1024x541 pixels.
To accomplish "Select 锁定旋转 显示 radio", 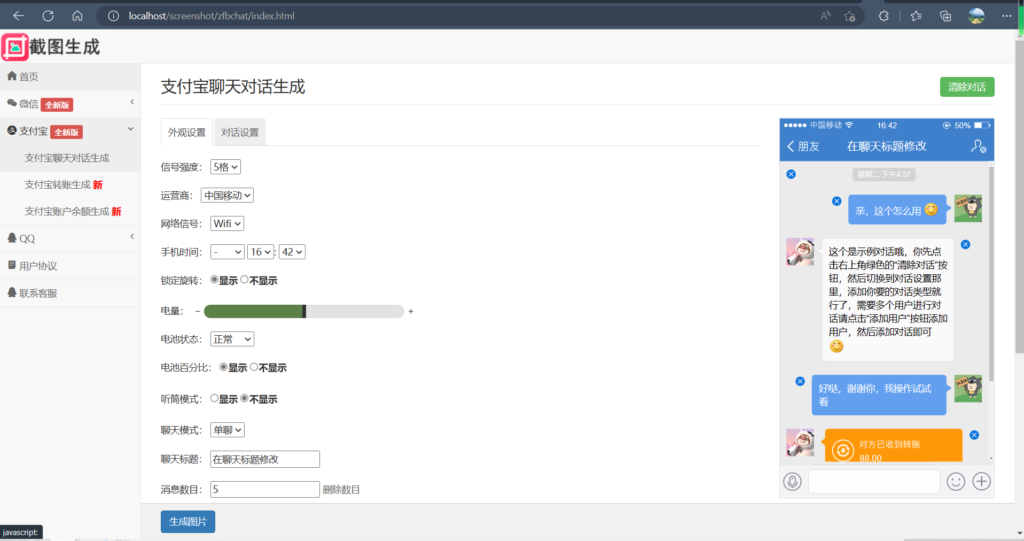I will (x=214, y=280).
